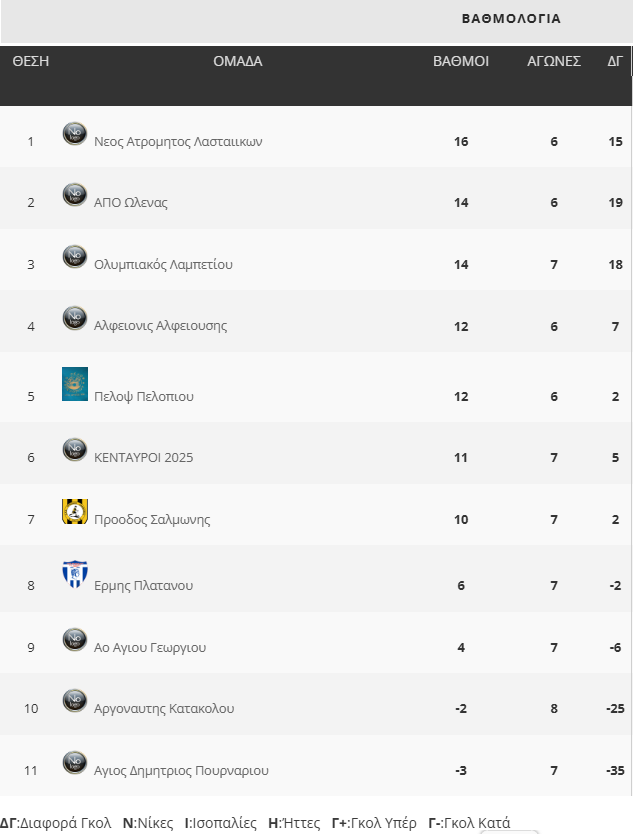The image size is (633, 834).
Task: Click the Προοδος Σαλμωνης yellow crest
Action: pyautogui.click(x=75, y=512)
